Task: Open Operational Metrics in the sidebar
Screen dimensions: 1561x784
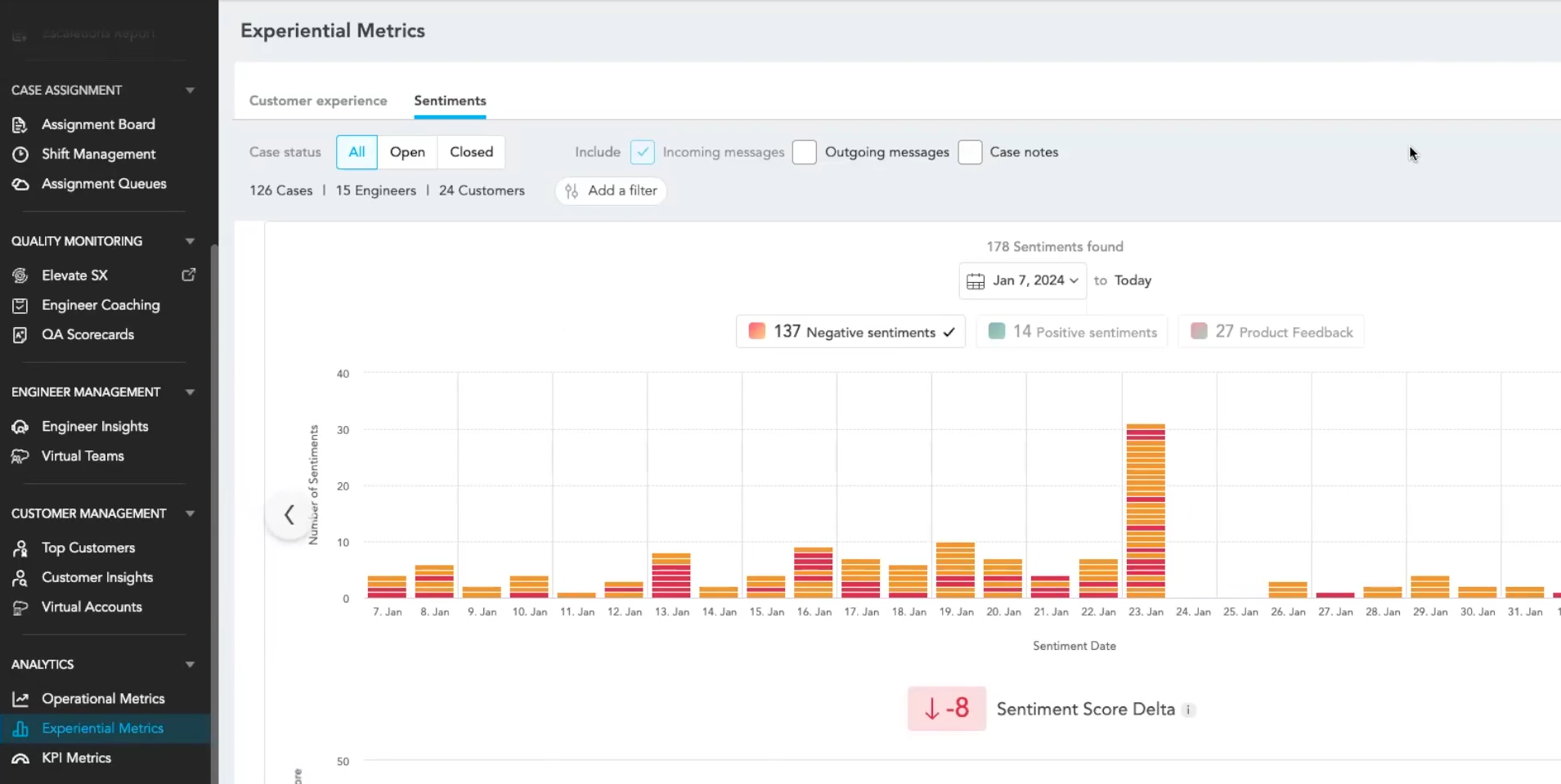Action: [x=103, y=699]
